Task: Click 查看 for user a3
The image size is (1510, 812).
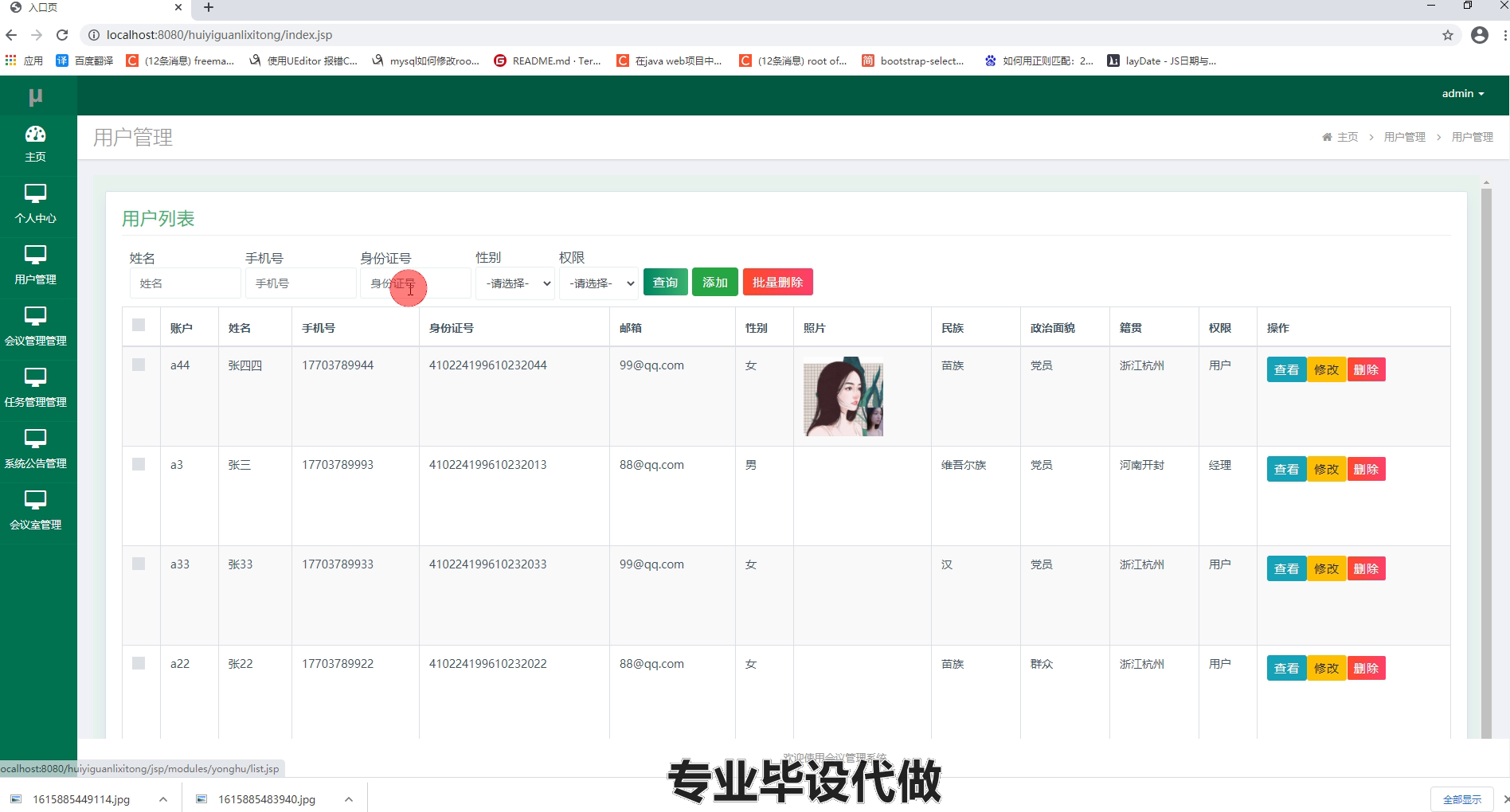Action: point(1286,469)
